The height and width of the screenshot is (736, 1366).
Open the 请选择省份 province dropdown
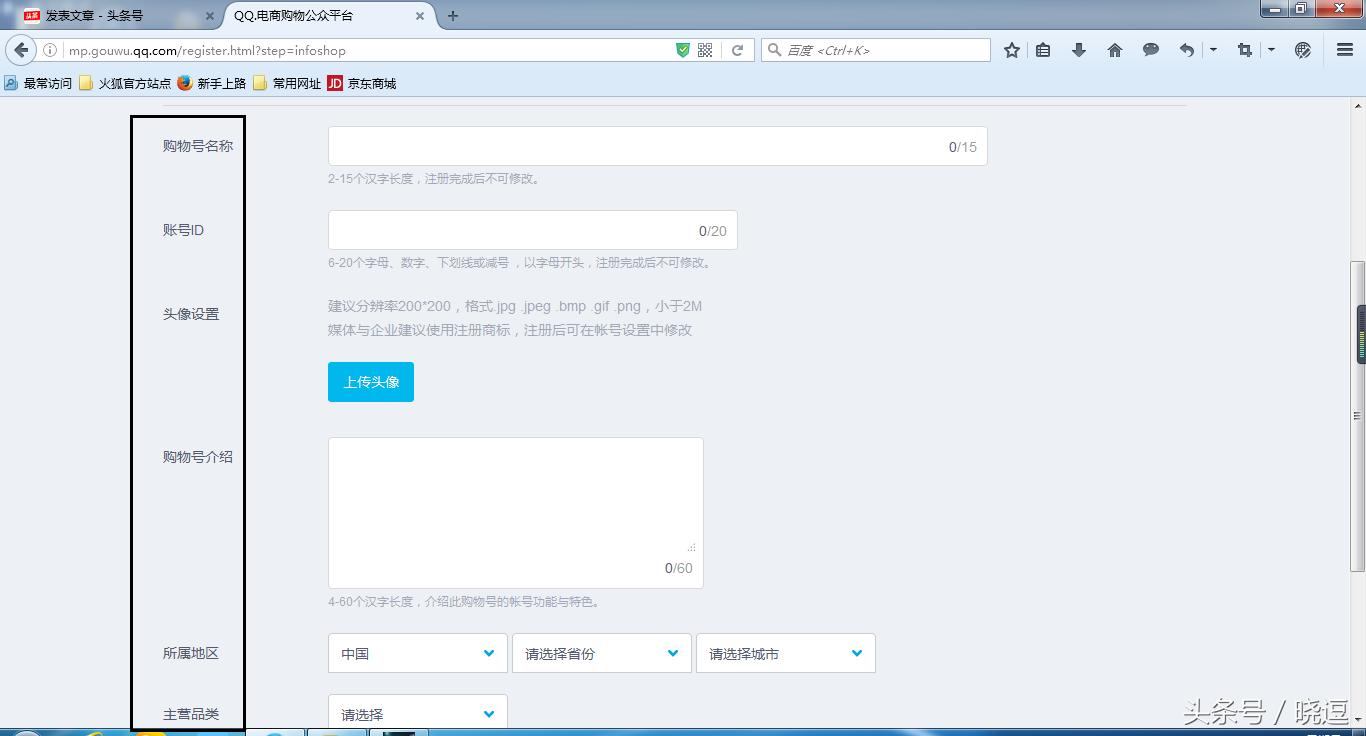point(601,653)
